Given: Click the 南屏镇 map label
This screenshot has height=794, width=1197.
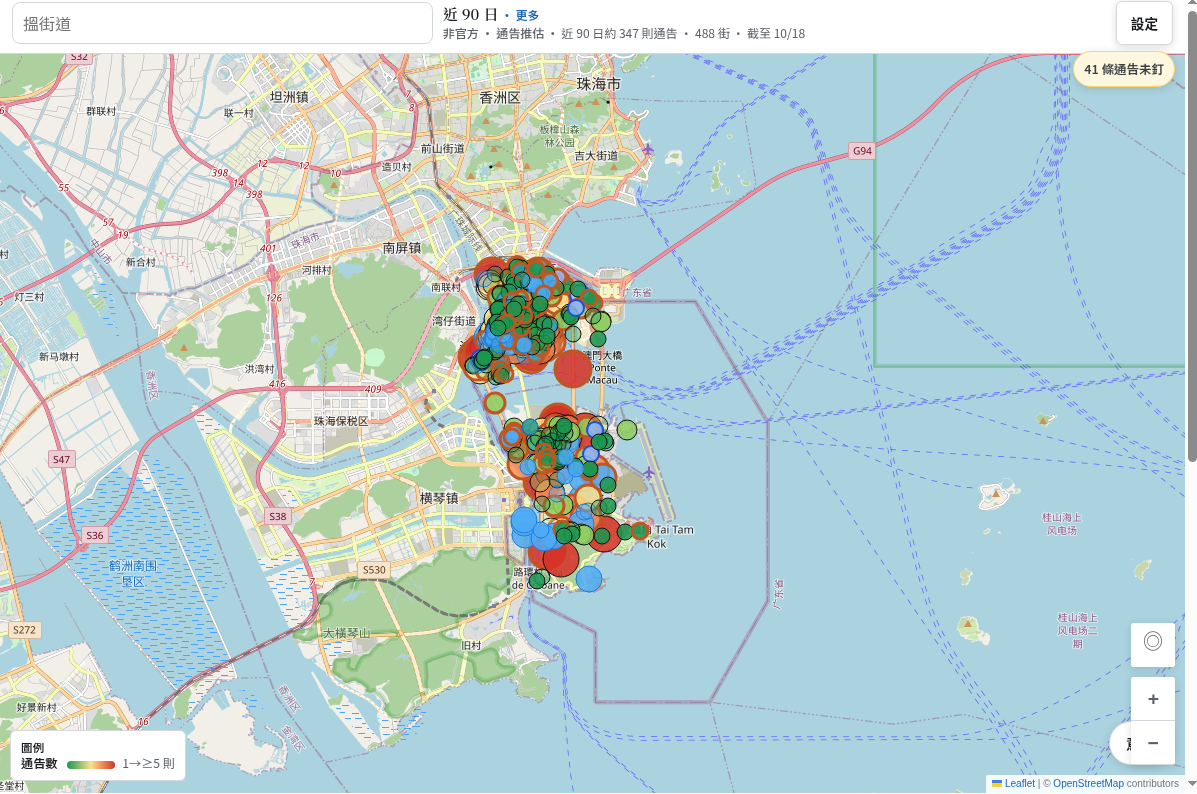Looking at the screenshot, I should (x=402, y=248).
